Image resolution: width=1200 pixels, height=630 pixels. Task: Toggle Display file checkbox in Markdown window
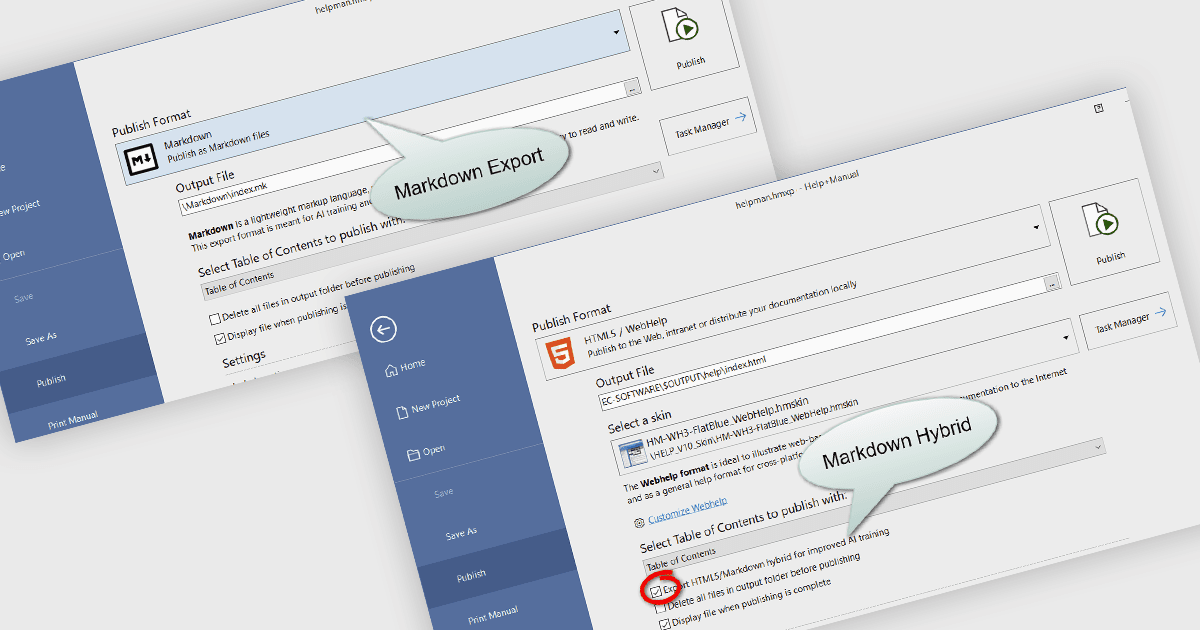pyautogui.click(x=220, y=337)
